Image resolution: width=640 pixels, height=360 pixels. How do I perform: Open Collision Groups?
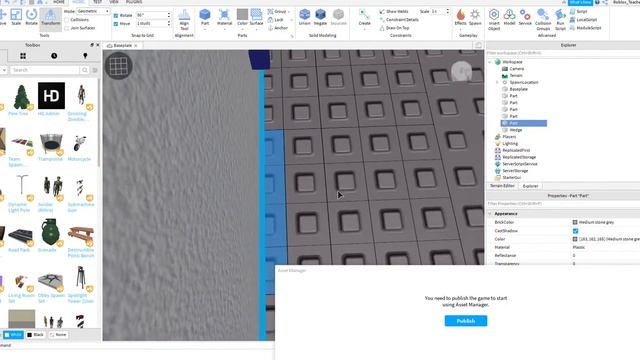click(543, 20)
